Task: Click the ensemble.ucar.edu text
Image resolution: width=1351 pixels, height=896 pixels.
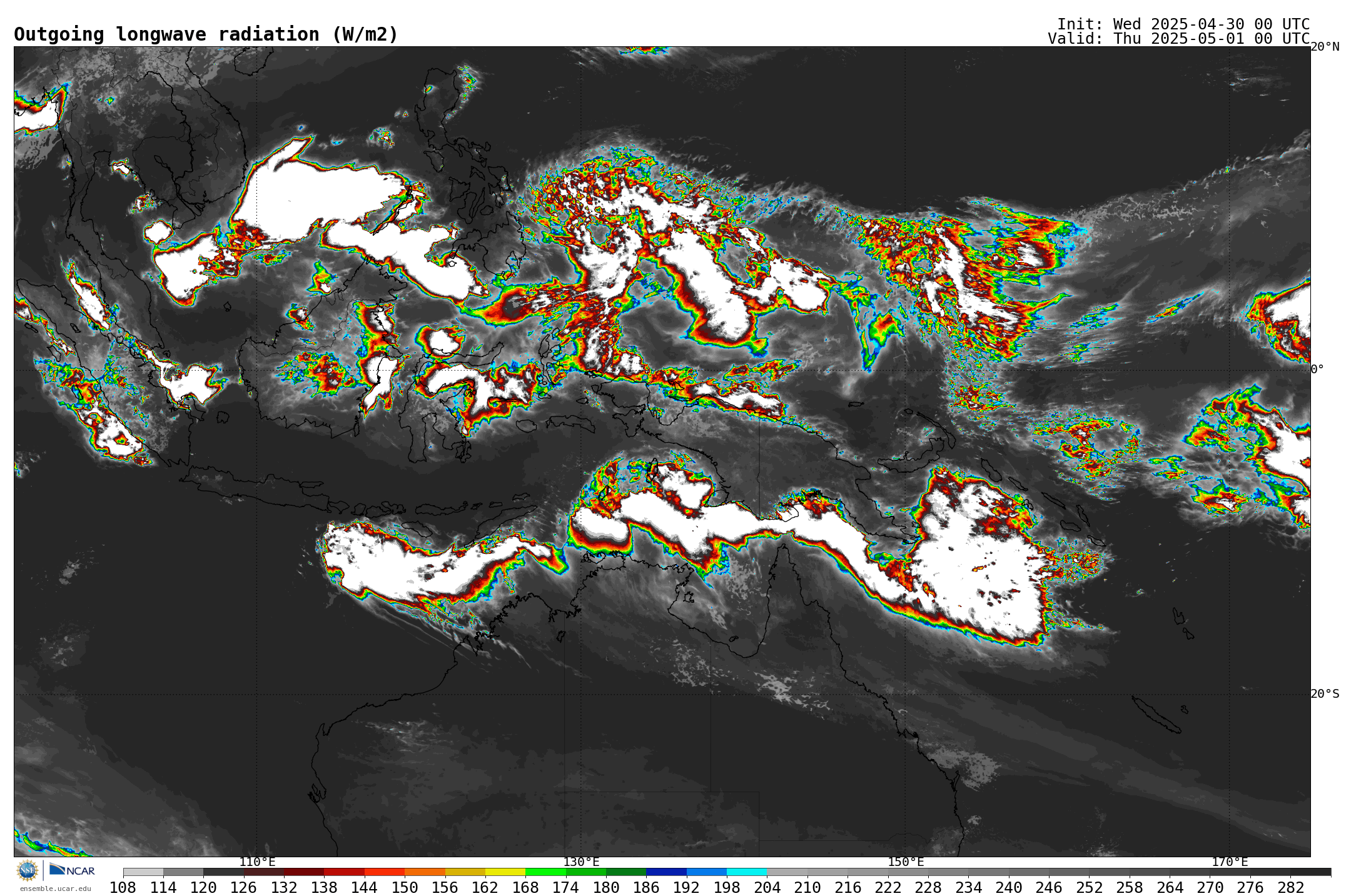Action: pos(55,888)
